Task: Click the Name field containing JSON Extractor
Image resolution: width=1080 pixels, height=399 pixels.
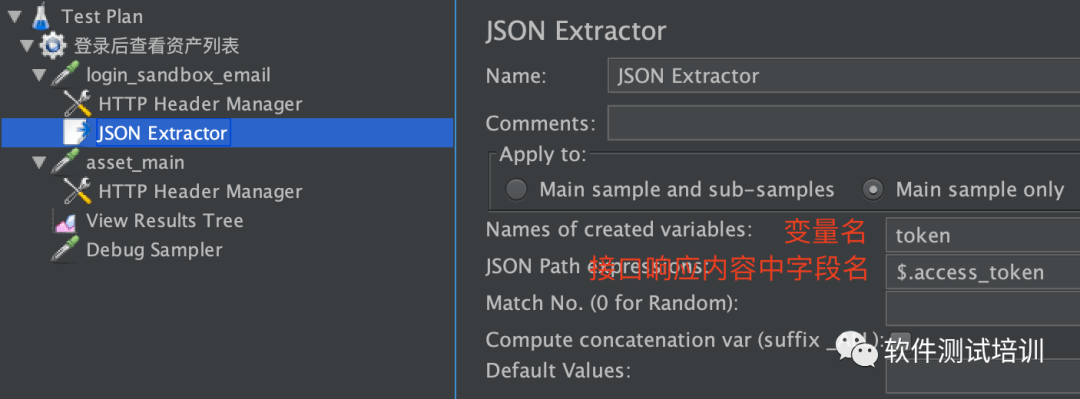Action: pos(844,76)
